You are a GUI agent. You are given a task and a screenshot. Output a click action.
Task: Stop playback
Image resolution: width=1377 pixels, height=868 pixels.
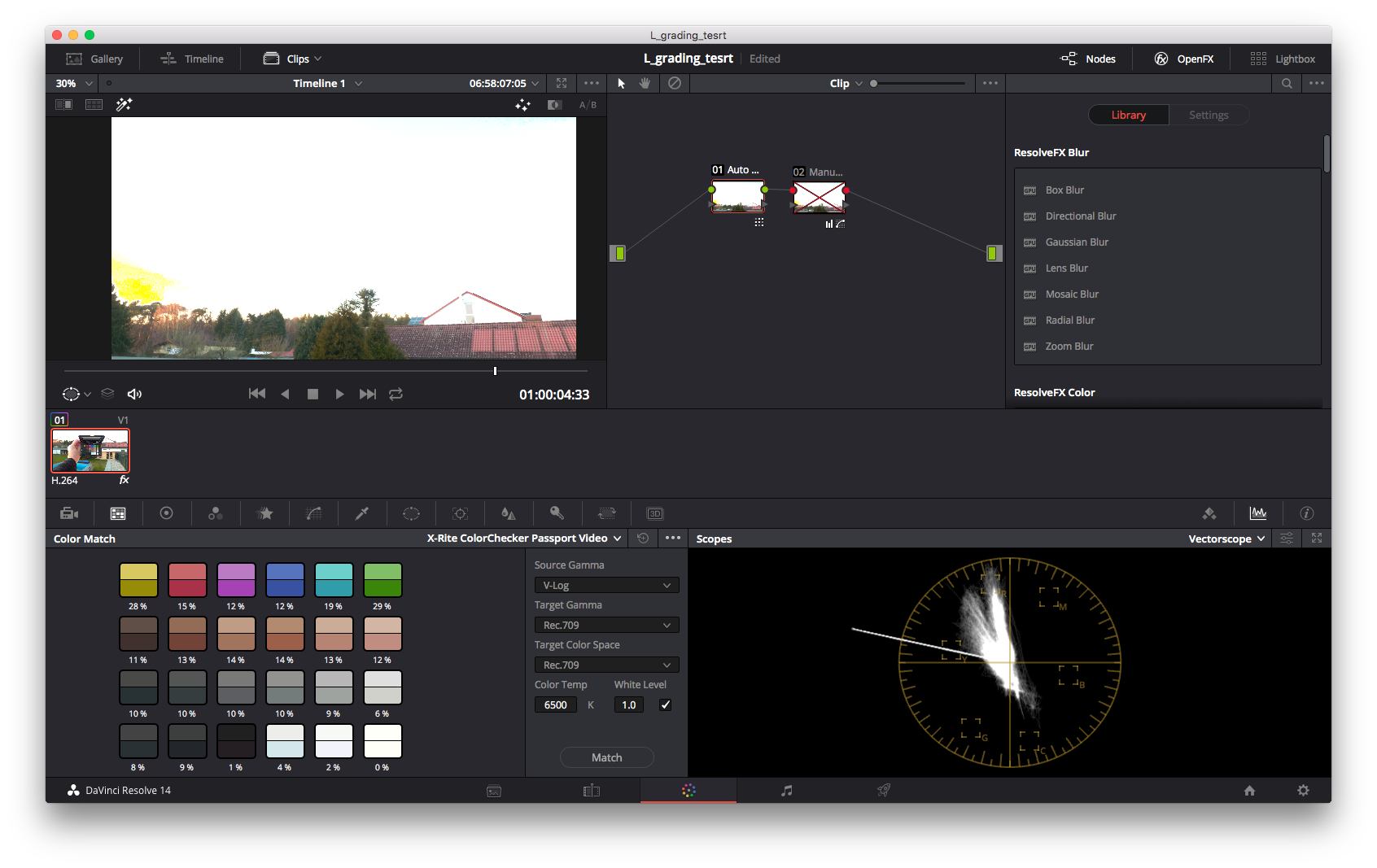[x=313, y=394]
